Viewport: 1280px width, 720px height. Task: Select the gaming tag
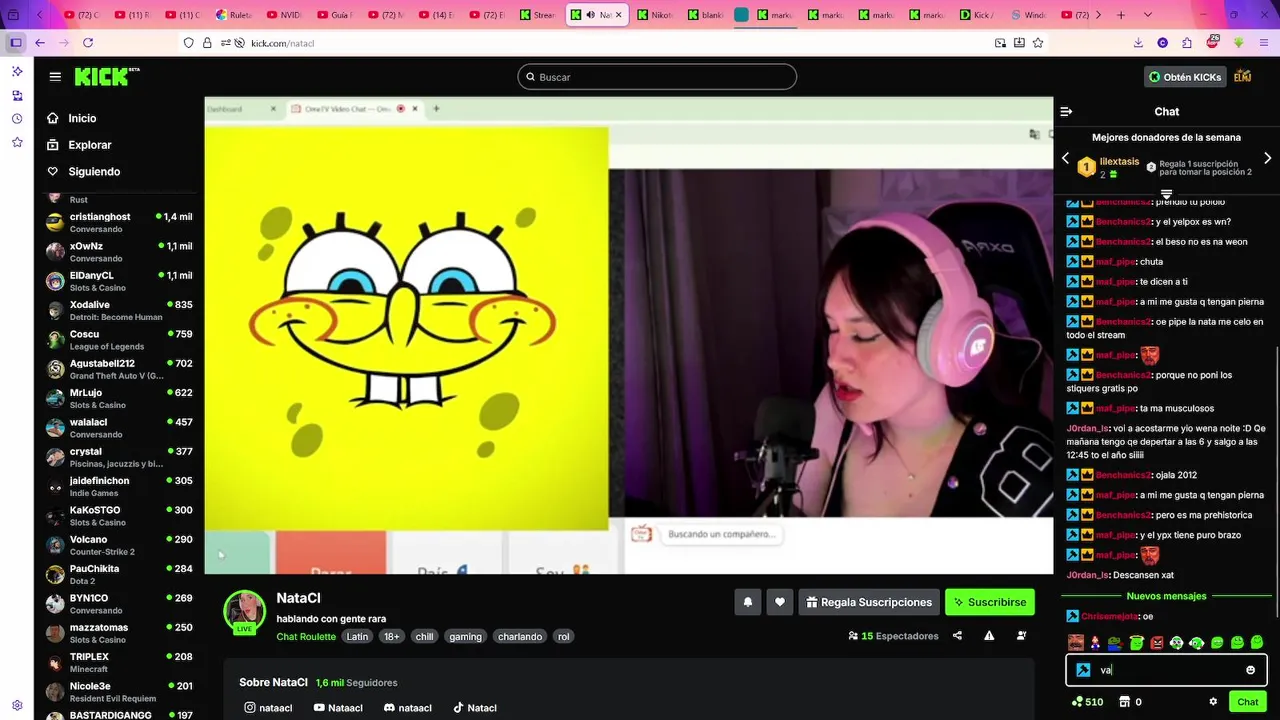(465, 637)
